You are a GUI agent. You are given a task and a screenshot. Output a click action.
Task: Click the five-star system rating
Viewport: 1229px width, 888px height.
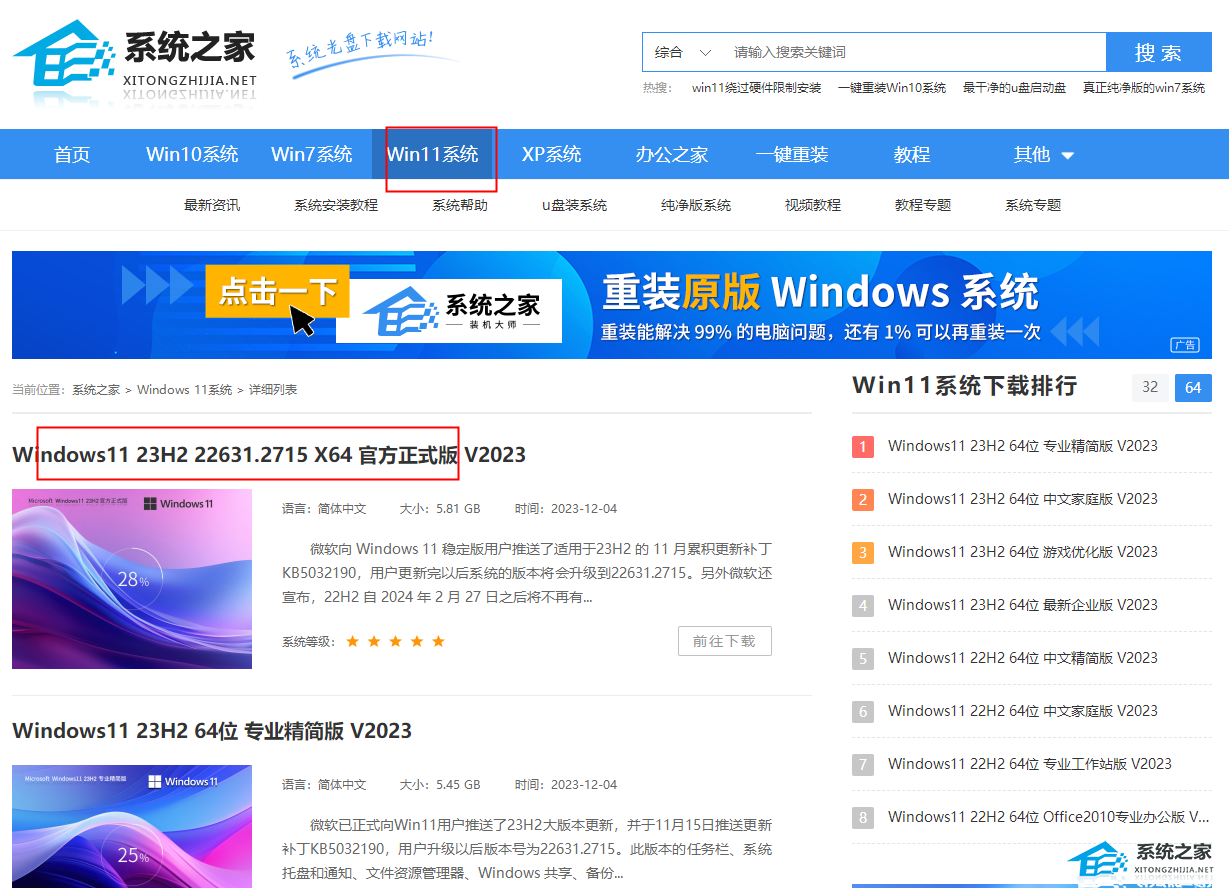point(395,641)
